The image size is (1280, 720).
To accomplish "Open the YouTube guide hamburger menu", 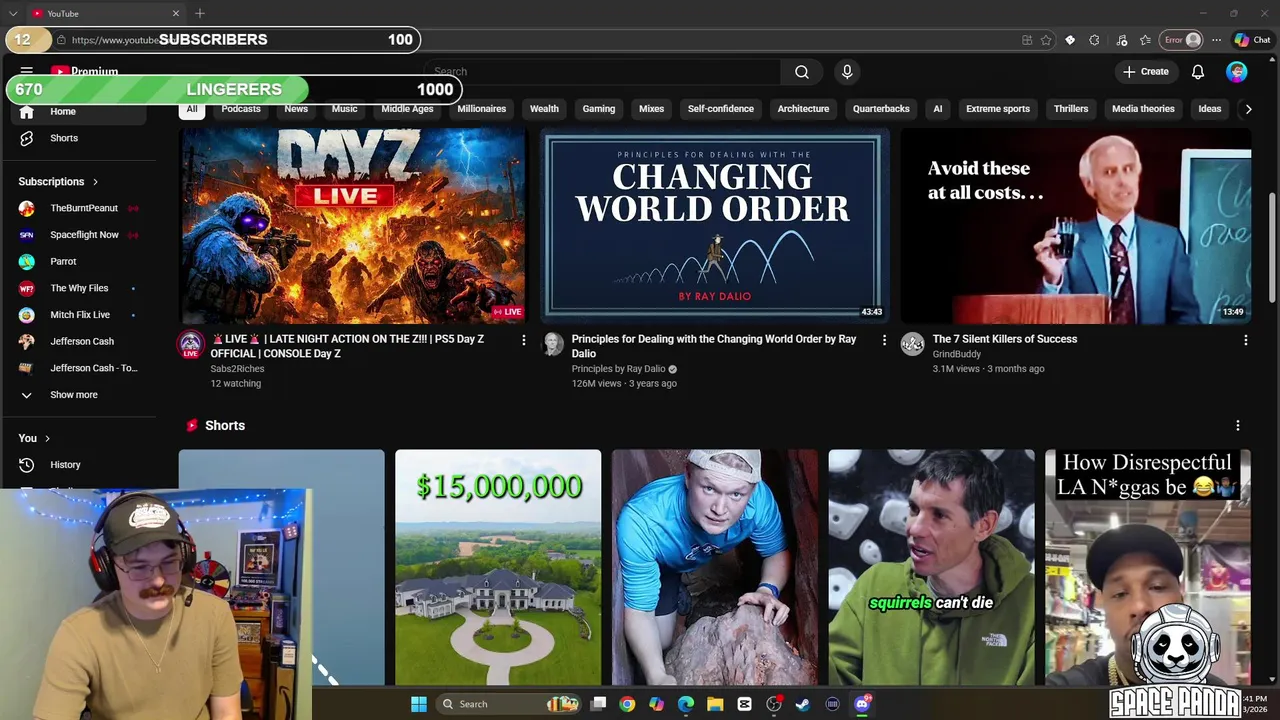I will [27, 72].
